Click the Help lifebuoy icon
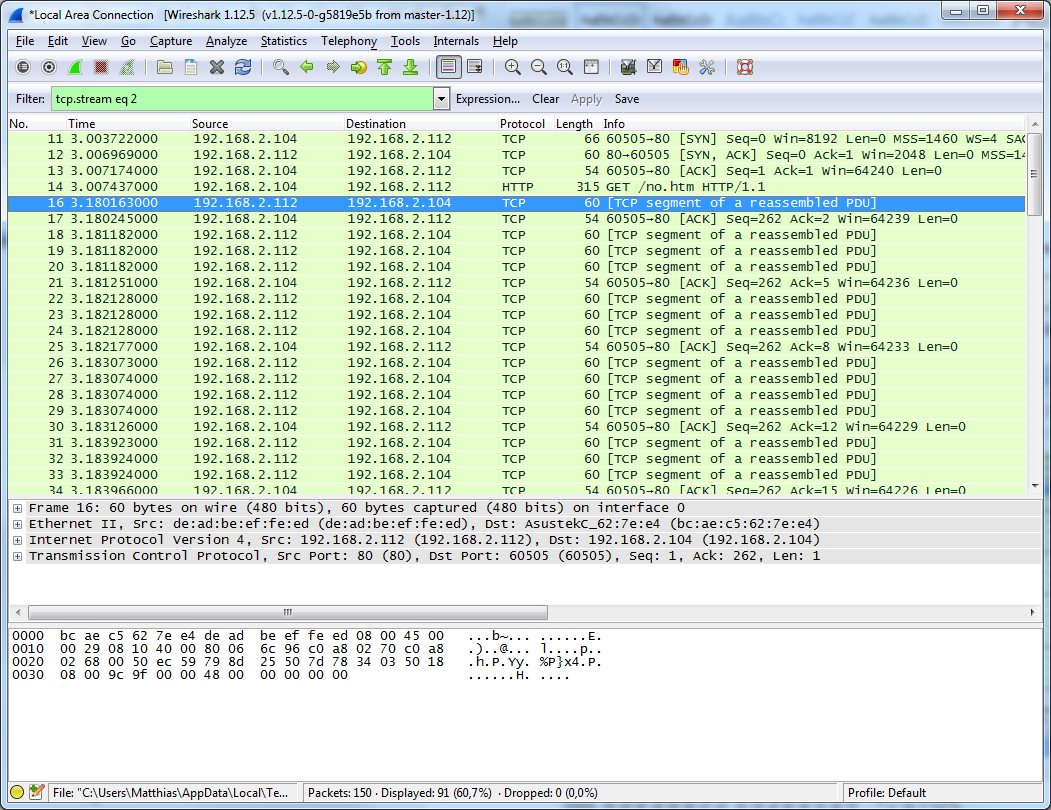Image resolution: width=1051 pixels, height=810 pixels. point(744,67)
